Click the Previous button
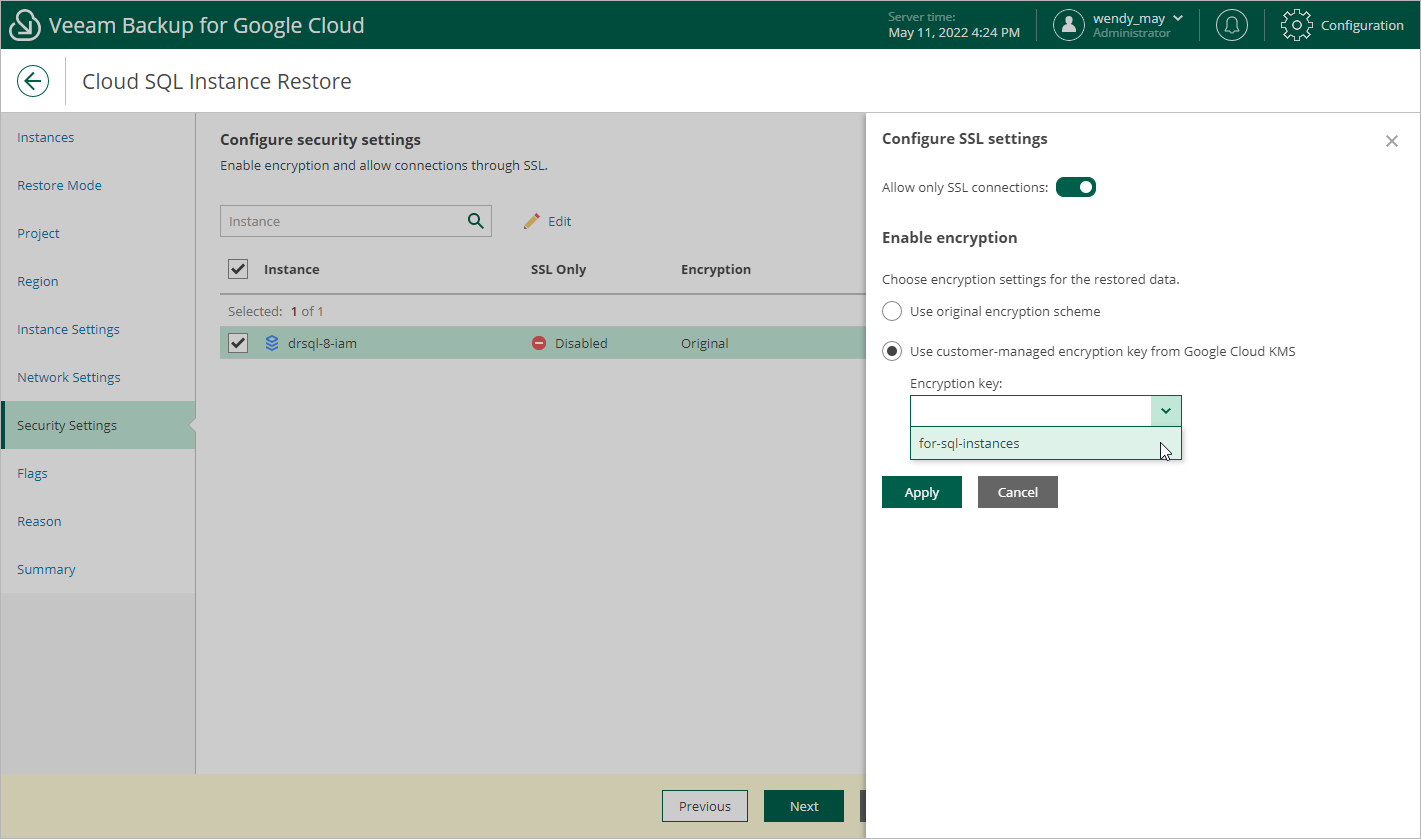 coord(705,806)
